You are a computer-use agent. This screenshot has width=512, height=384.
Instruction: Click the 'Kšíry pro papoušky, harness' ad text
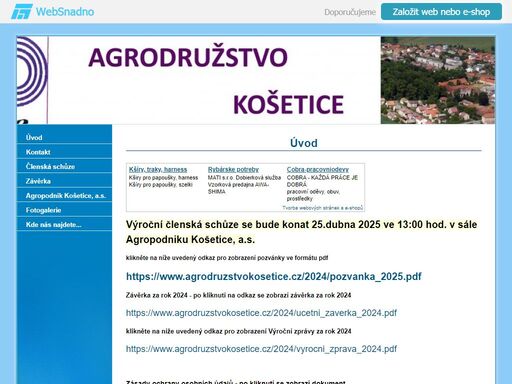[x=163, y=178]
